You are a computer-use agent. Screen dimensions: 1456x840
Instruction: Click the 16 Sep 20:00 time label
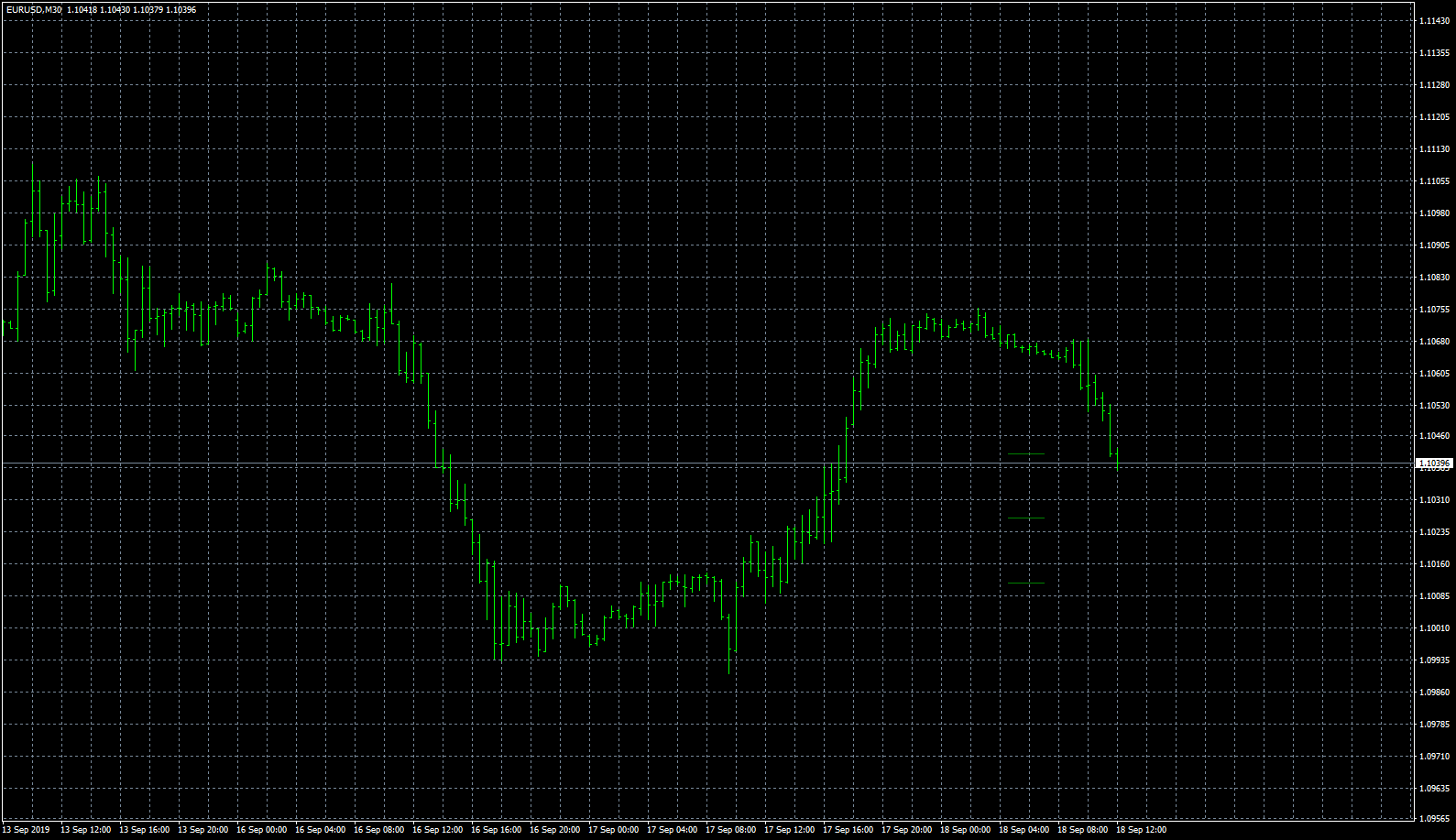[555, 830]
